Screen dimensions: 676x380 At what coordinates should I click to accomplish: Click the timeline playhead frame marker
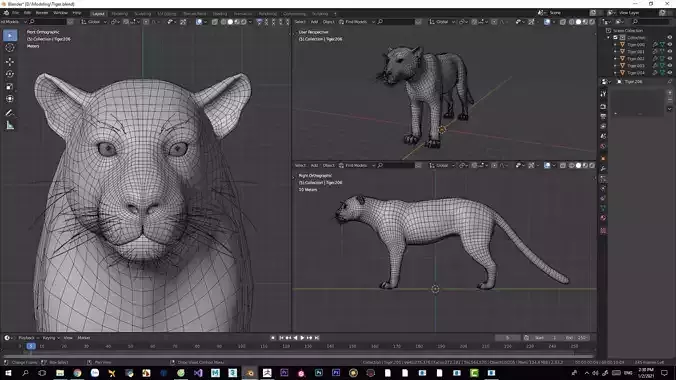(x=31, y=346)
